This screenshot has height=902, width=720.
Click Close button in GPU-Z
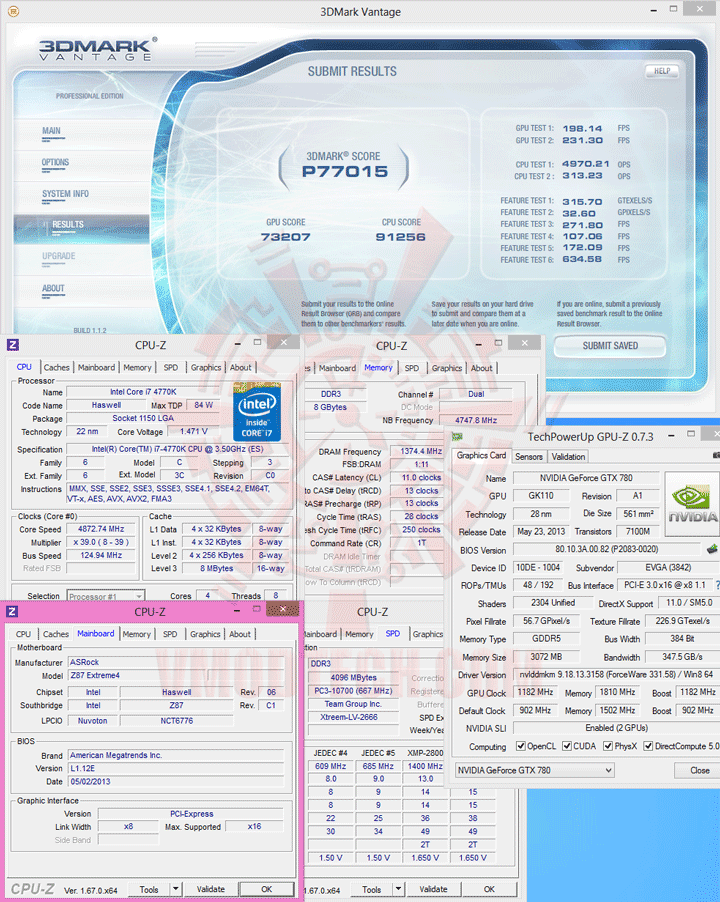point(699,770)
